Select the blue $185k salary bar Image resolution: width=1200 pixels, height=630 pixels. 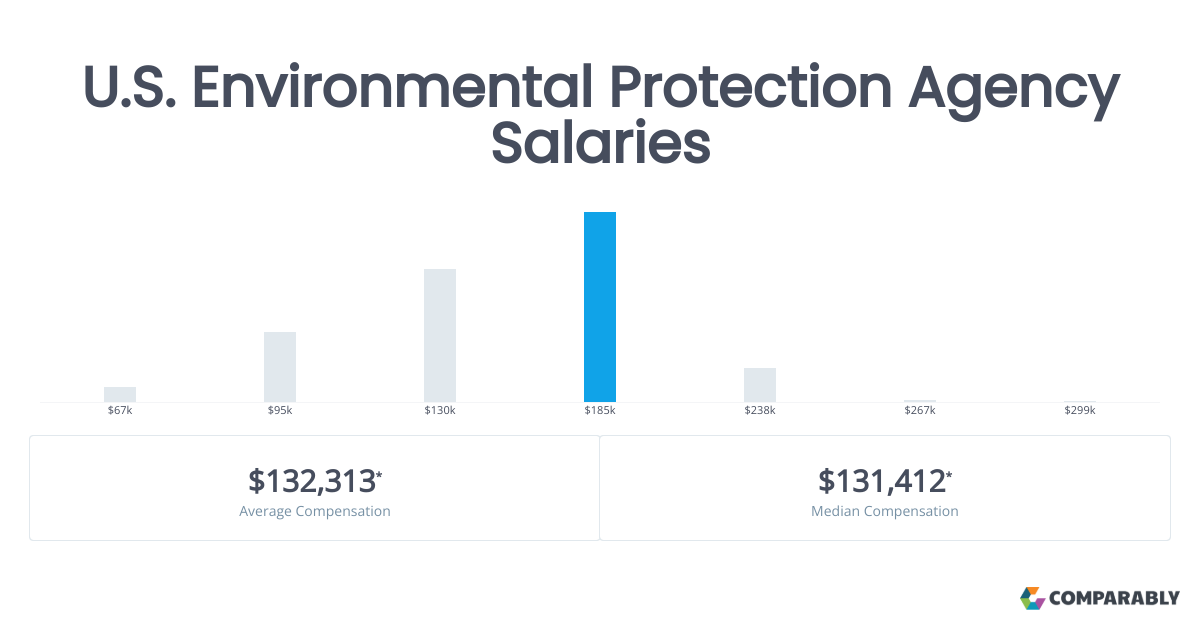pyautogui.click(x=600, y=307)
